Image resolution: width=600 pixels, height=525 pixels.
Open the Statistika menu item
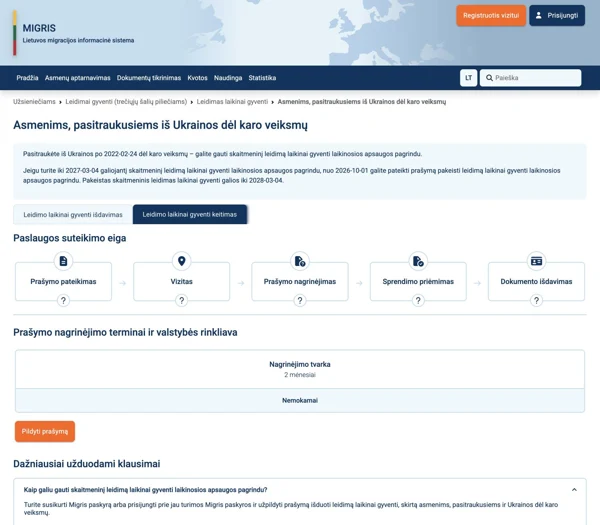[262, 78]
